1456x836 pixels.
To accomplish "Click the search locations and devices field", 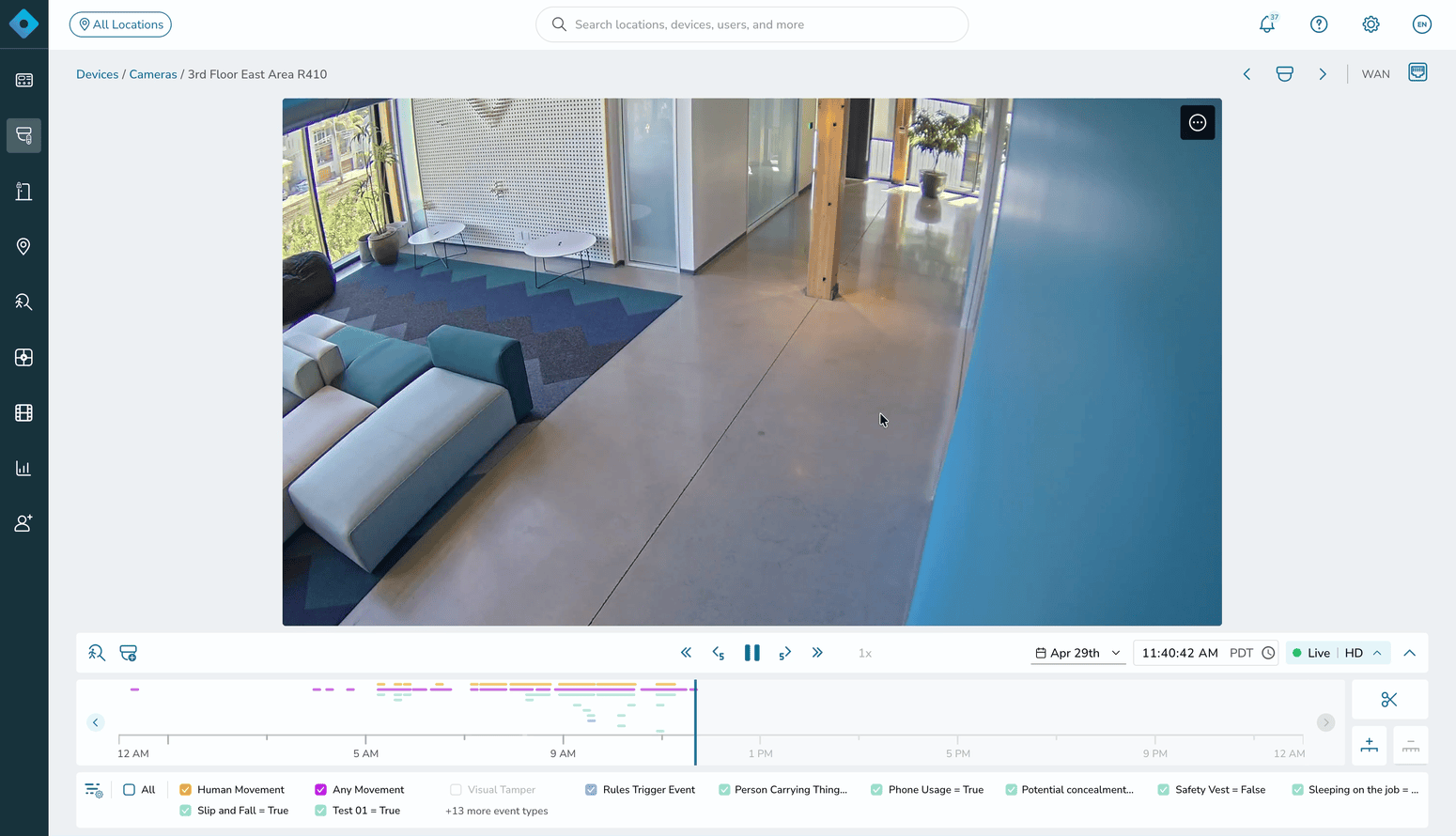I will coord(751,24).
